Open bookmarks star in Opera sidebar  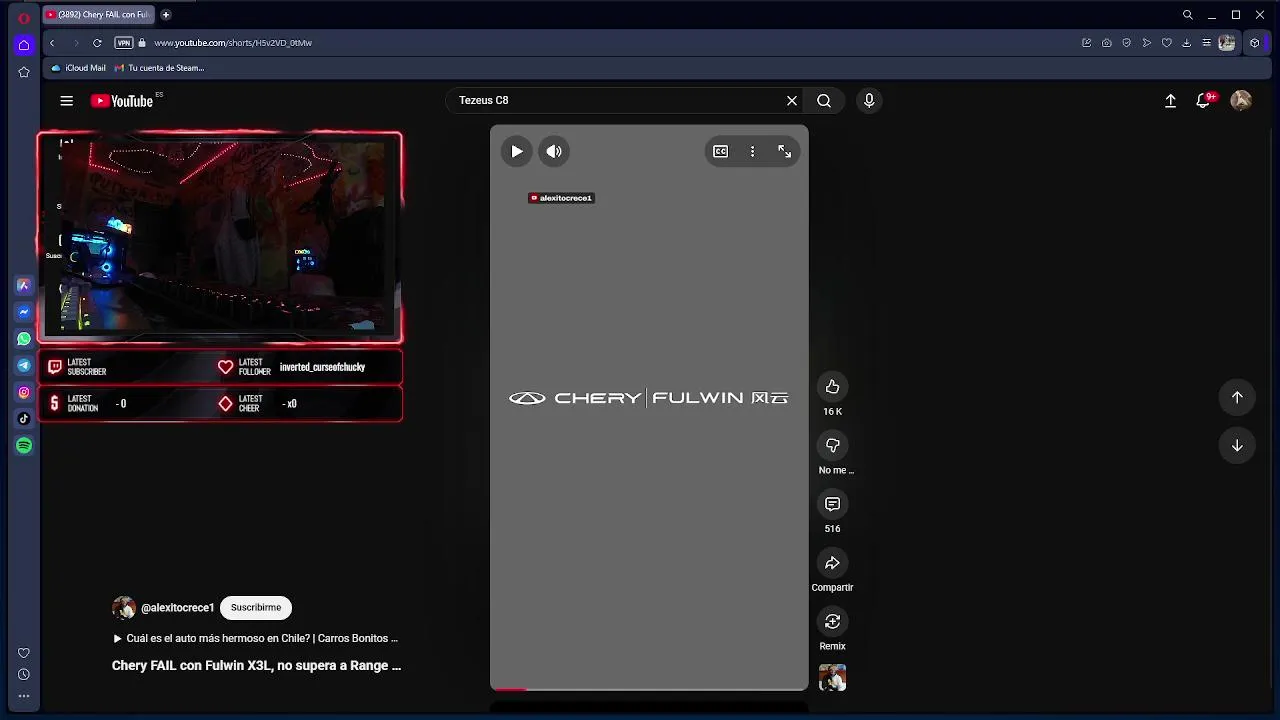(x=24, y=72)
